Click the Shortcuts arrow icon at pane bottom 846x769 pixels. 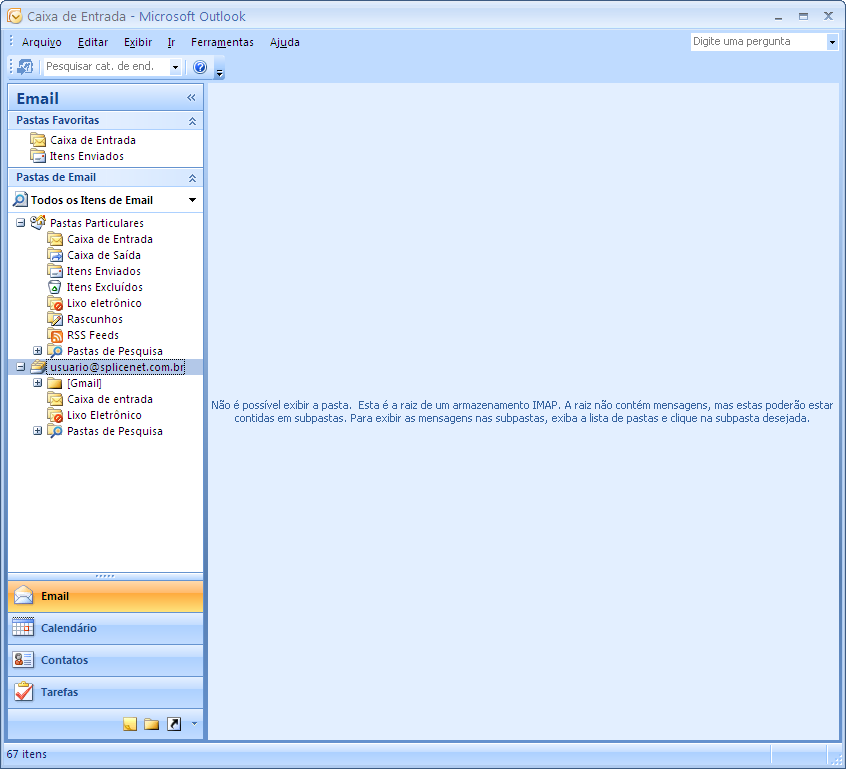click(174, 724)
